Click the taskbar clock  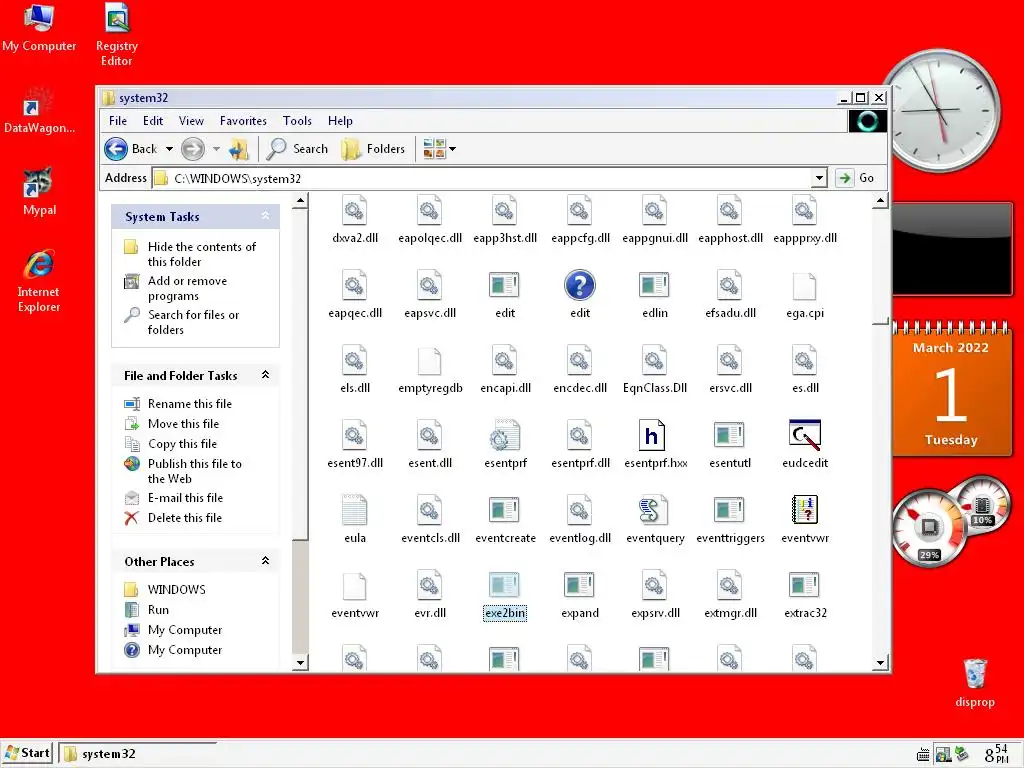[x=997, y=754]
